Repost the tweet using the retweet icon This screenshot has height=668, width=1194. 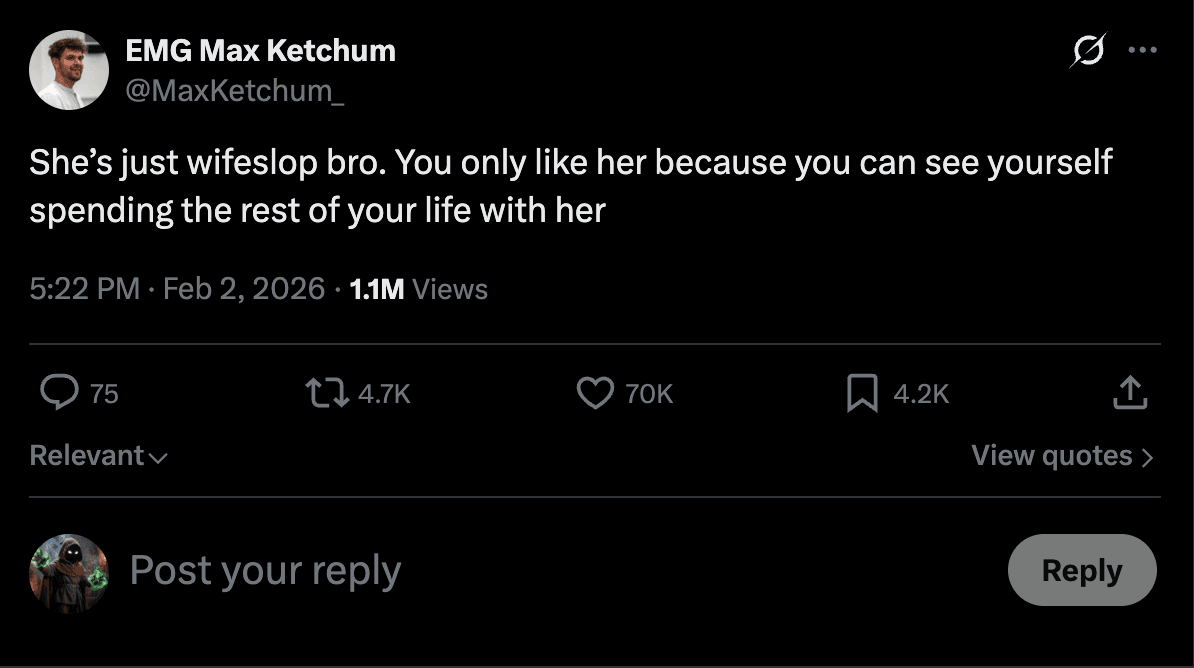[325, 394]
